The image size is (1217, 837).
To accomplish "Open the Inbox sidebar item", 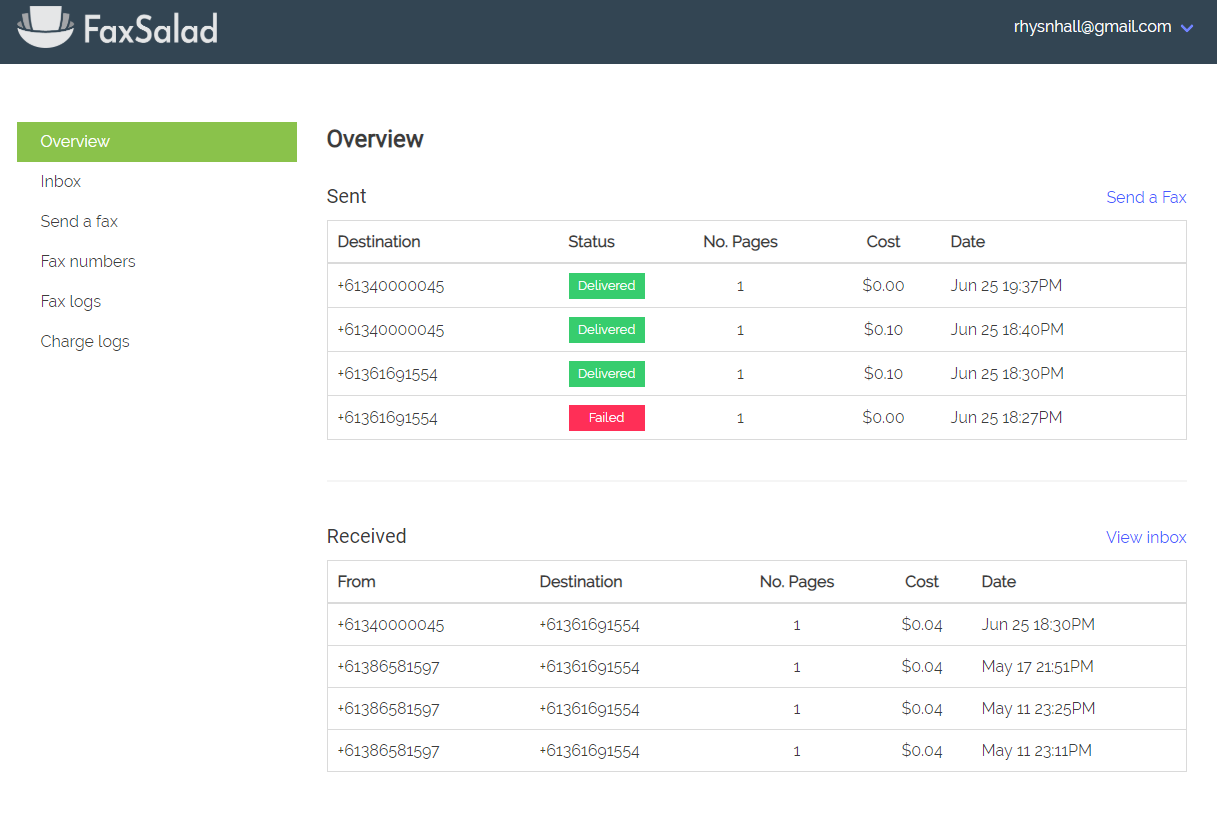I will coord(61,181).
